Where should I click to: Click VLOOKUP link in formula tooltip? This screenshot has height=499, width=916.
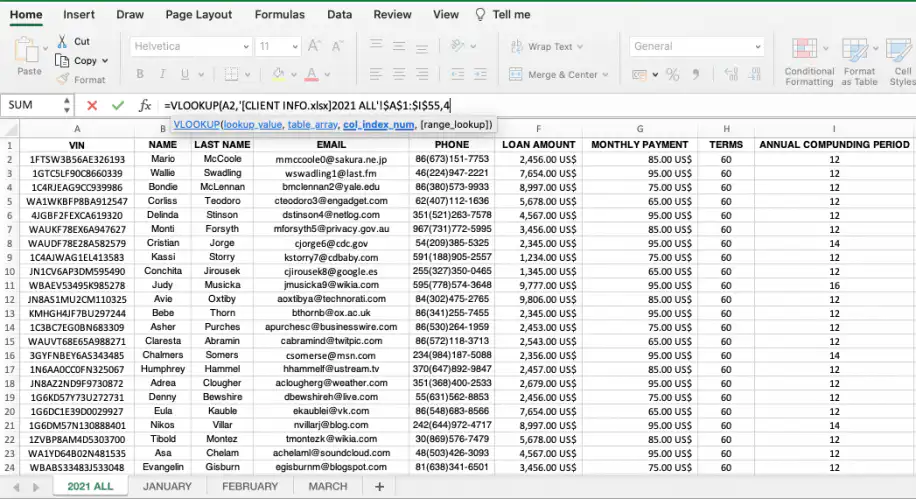click(x=196, y=124)
